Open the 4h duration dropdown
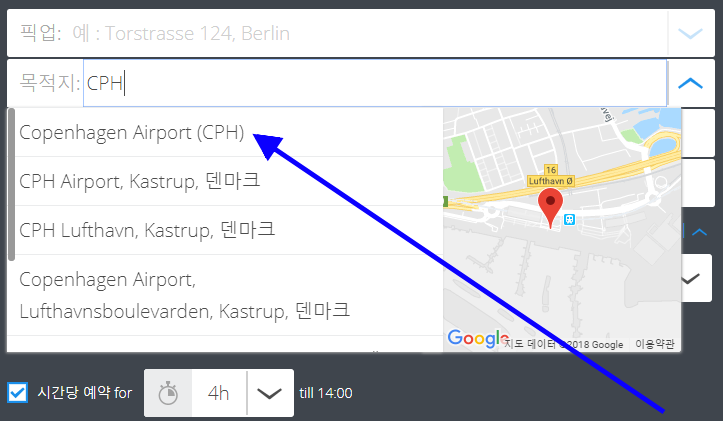723x421 pixels. pos(269,393)
